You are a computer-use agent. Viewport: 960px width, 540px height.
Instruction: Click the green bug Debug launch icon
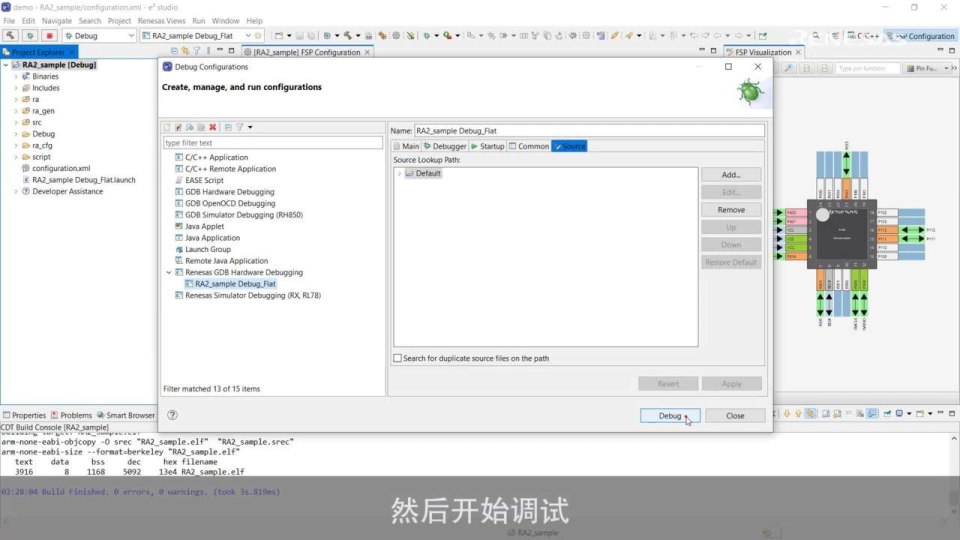[x=30, y=36]
